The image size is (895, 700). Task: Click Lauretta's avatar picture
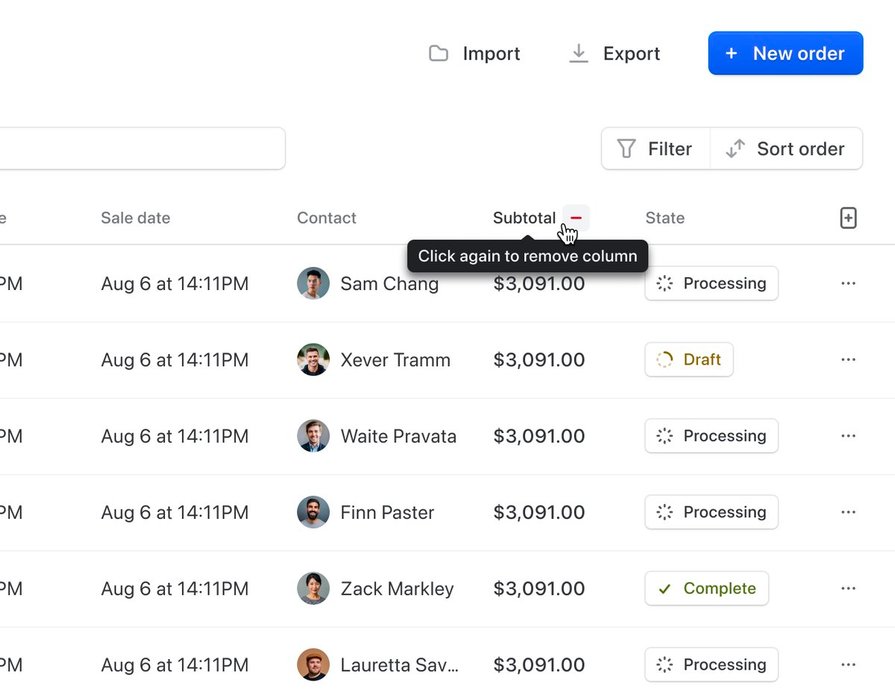click(x=313, y=664)
